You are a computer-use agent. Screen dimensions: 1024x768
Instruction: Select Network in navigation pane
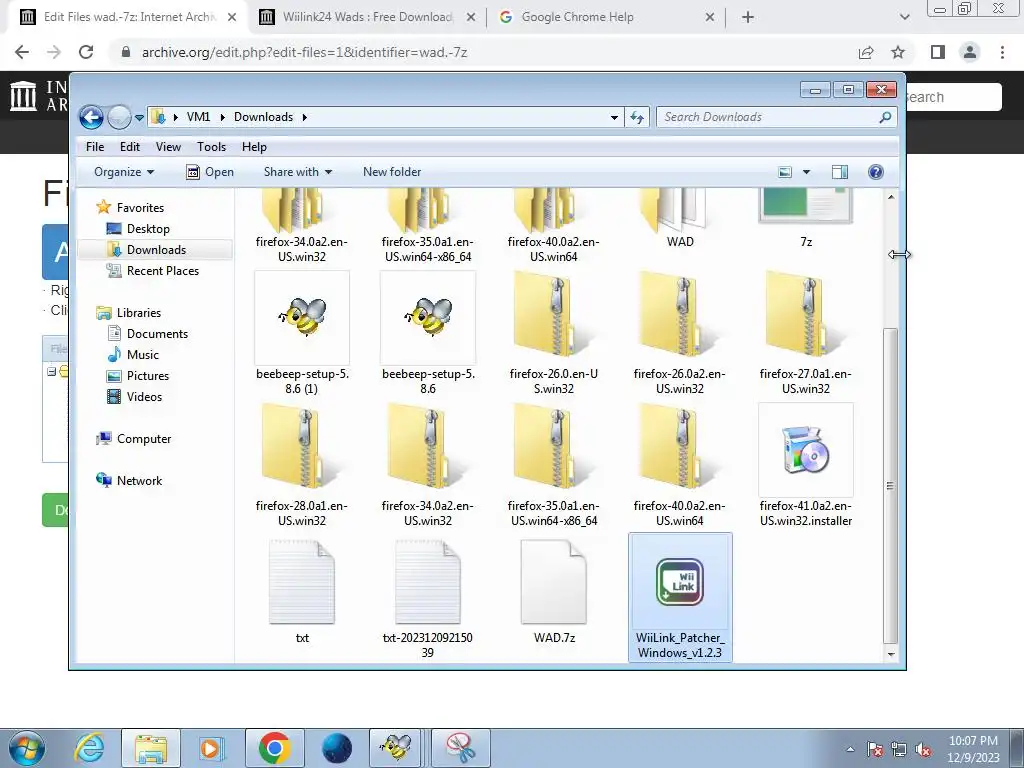coord(139,481)
